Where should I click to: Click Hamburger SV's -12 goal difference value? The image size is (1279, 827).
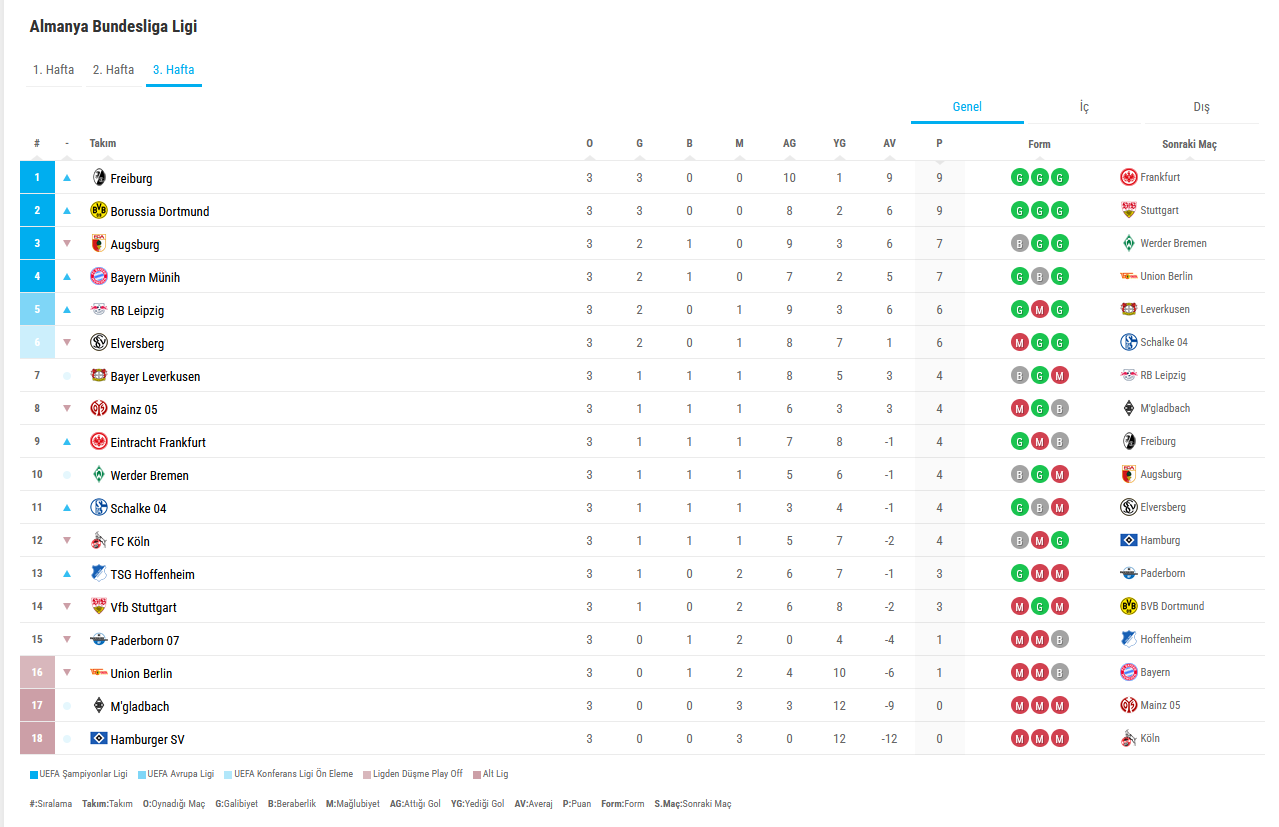point(889,739)
